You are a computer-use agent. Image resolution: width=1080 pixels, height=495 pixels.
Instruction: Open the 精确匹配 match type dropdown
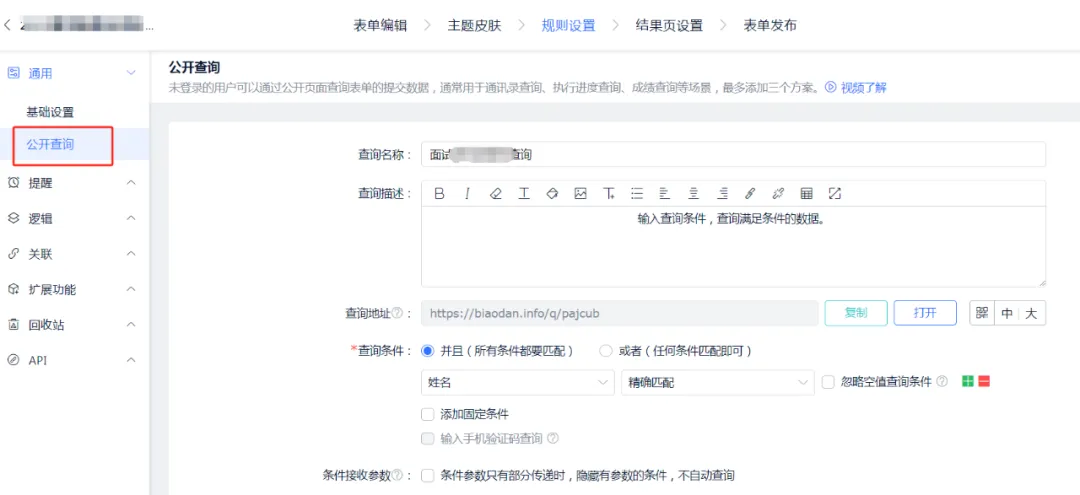pos(716,382)
